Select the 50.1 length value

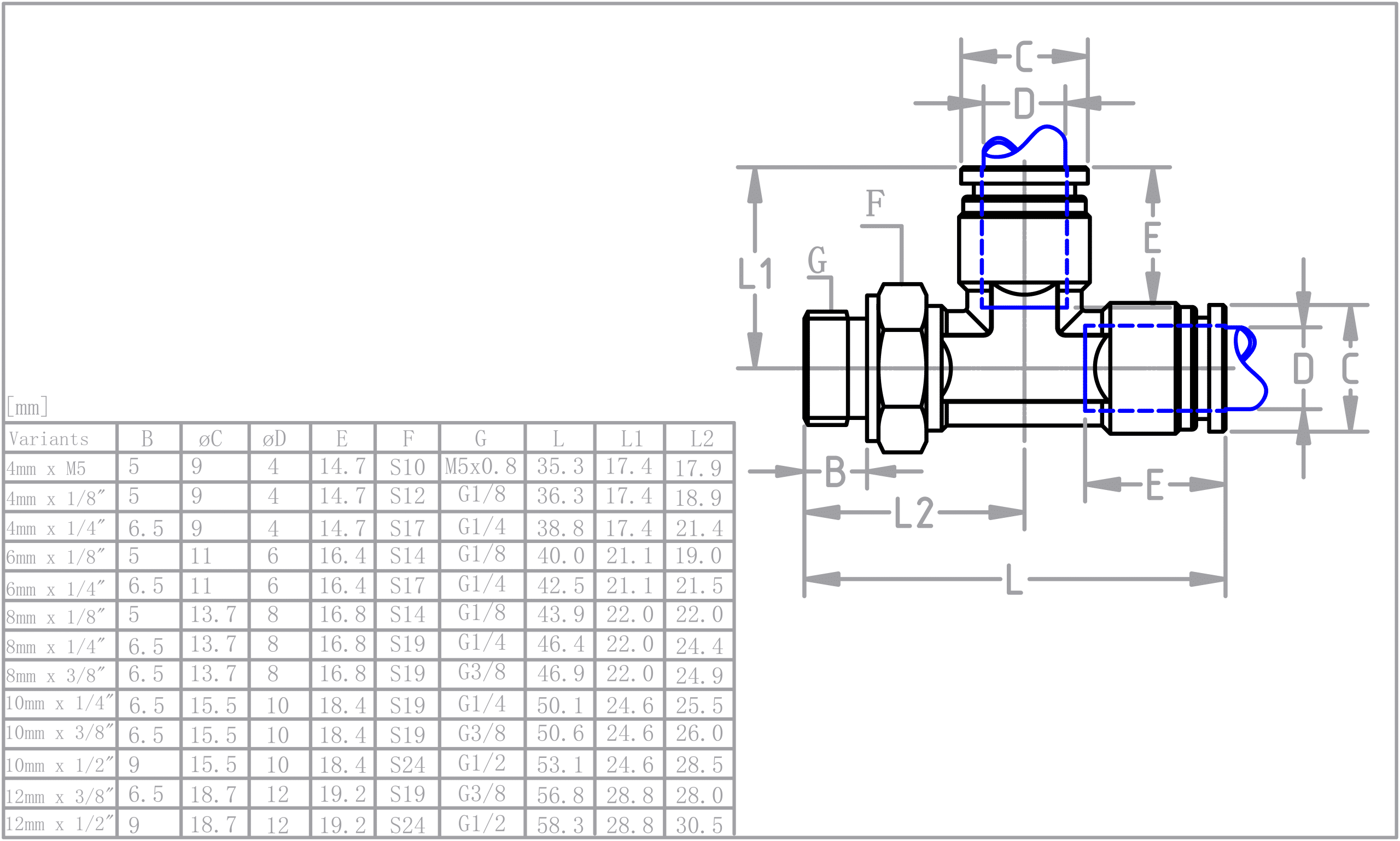(x=561, y=705)
